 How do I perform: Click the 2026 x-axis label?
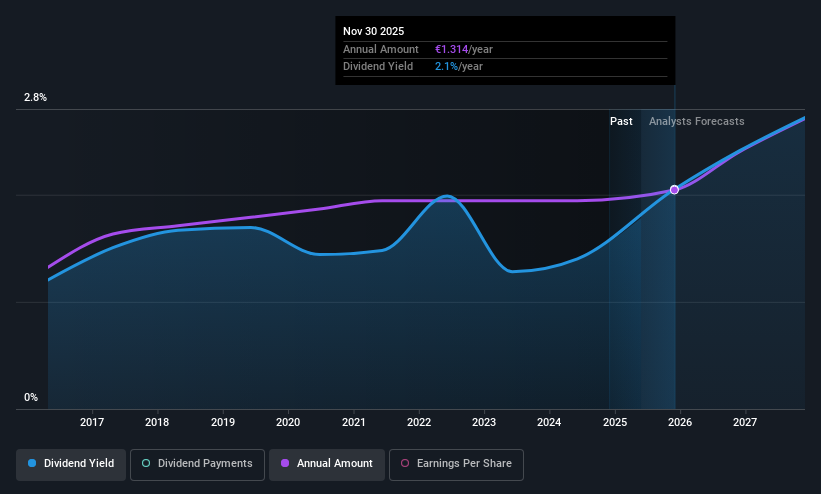click(680, 422)
